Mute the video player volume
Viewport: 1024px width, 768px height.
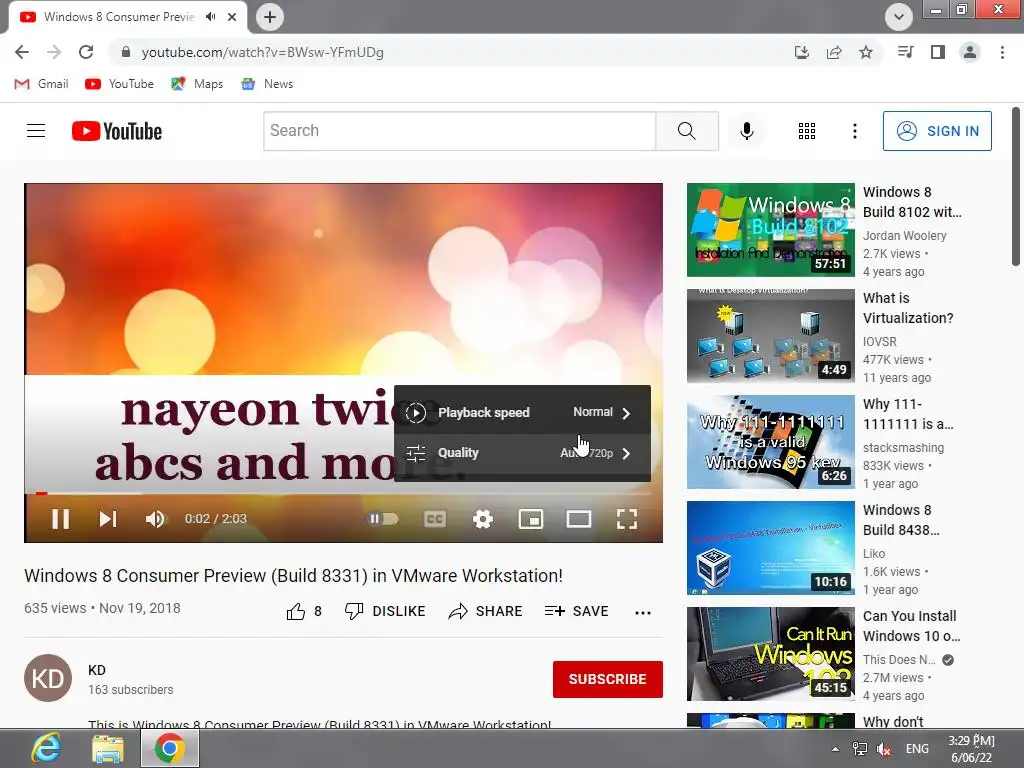(x=155, y=519)
